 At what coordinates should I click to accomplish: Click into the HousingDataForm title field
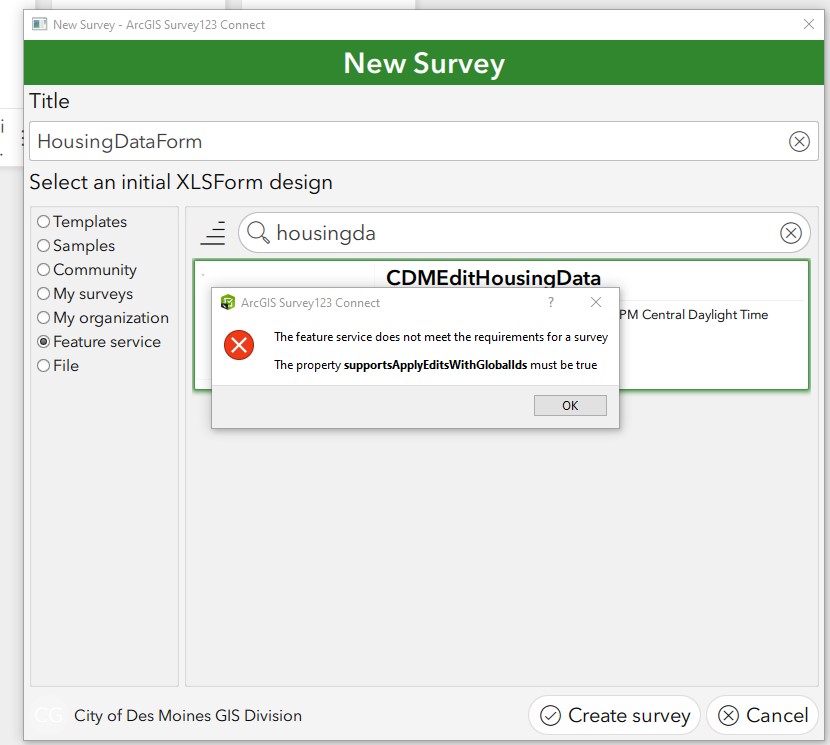click(x=400, y=141)
